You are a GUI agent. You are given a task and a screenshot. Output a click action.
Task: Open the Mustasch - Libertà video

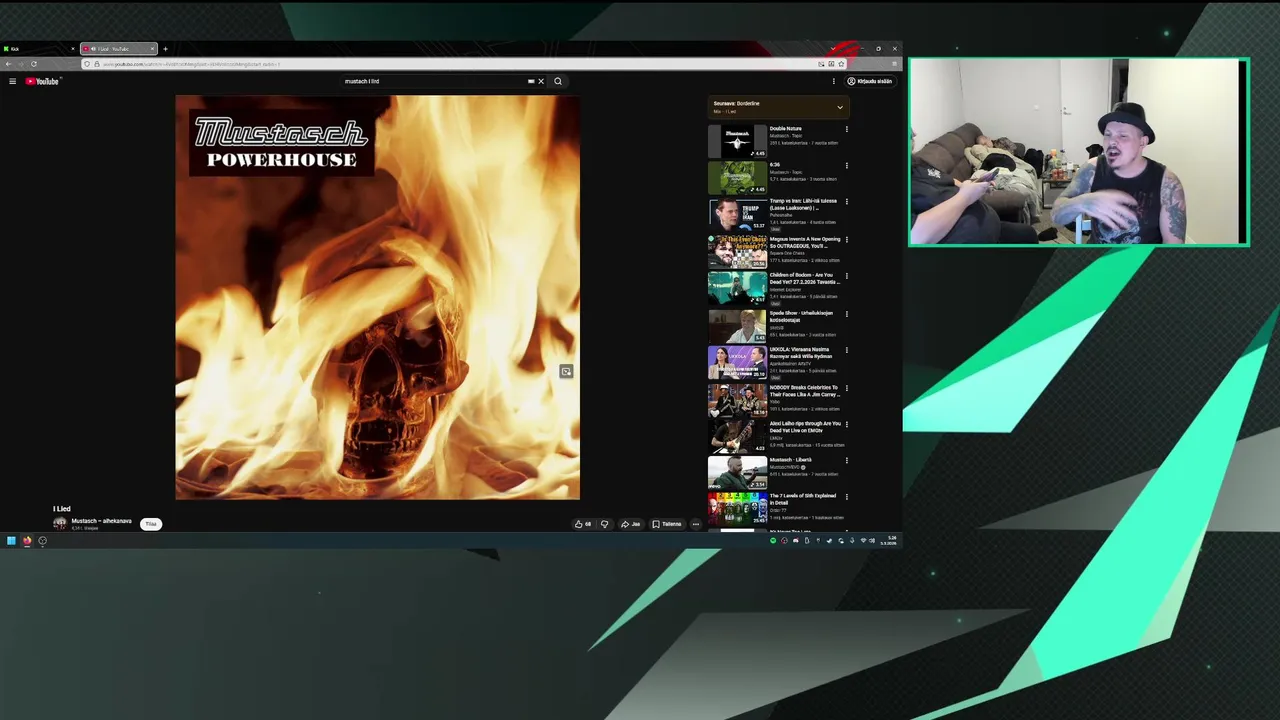(791, 460)
